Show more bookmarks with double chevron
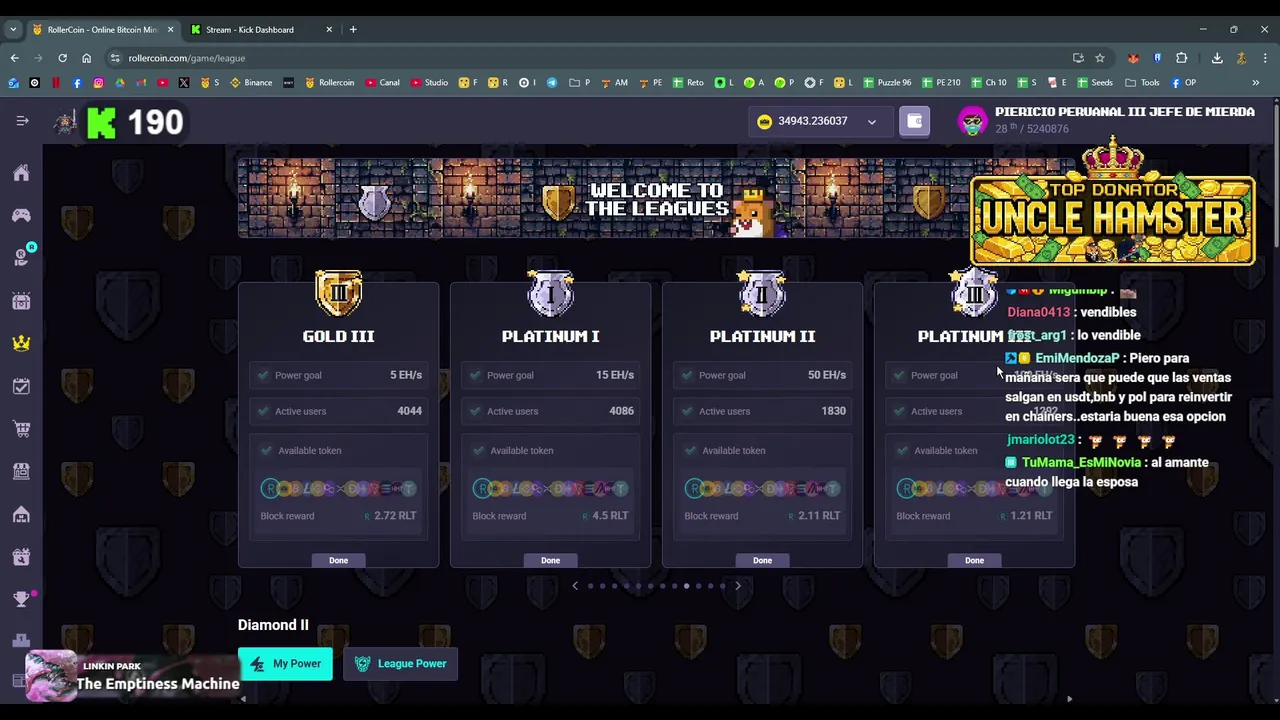The height and width of the screenshot is (720, 1280). click(1255, 83)
